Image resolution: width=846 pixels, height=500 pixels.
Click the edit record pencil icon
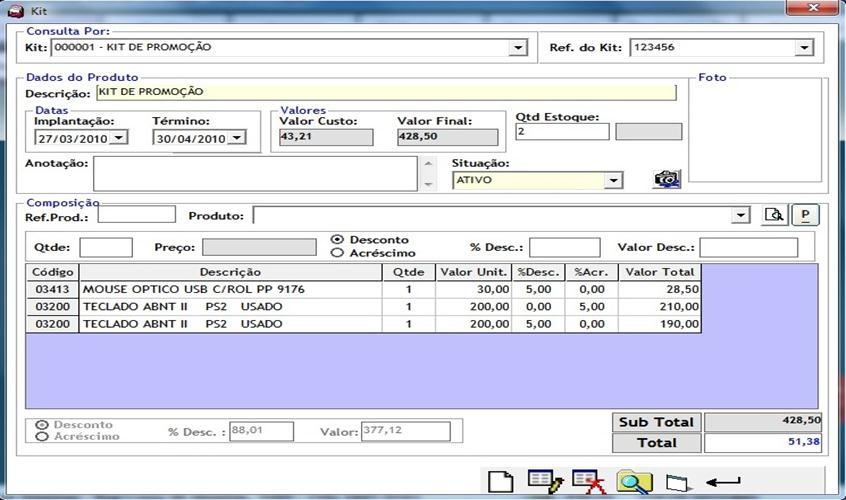545,481
